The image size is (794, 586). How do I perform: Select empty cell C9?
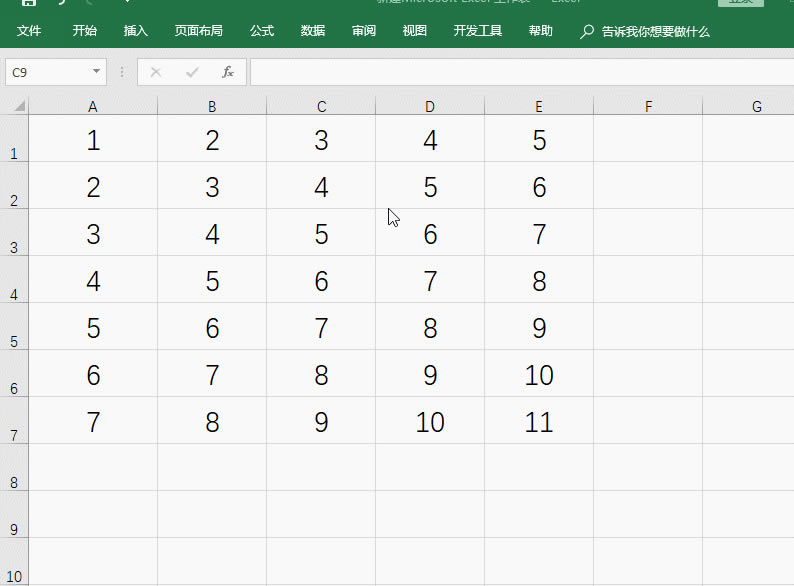pos(321,515)
